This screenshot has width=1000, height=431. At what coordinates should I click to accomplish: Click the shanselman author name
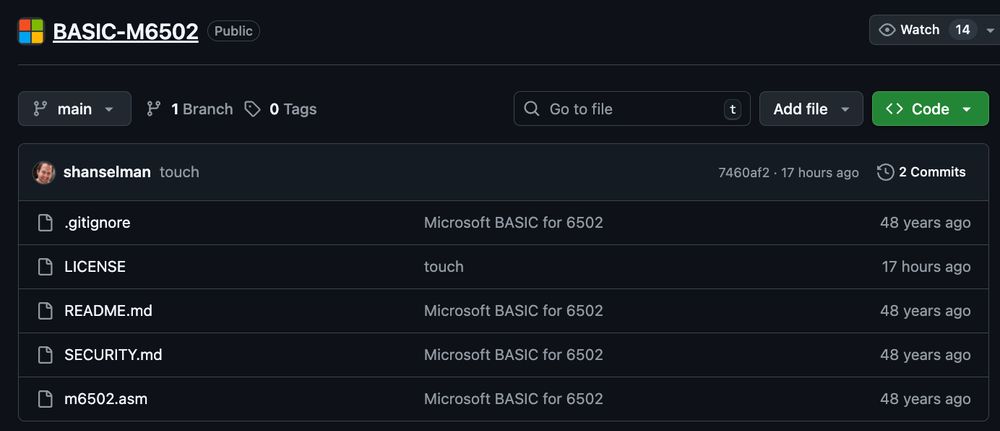[107, 172]
